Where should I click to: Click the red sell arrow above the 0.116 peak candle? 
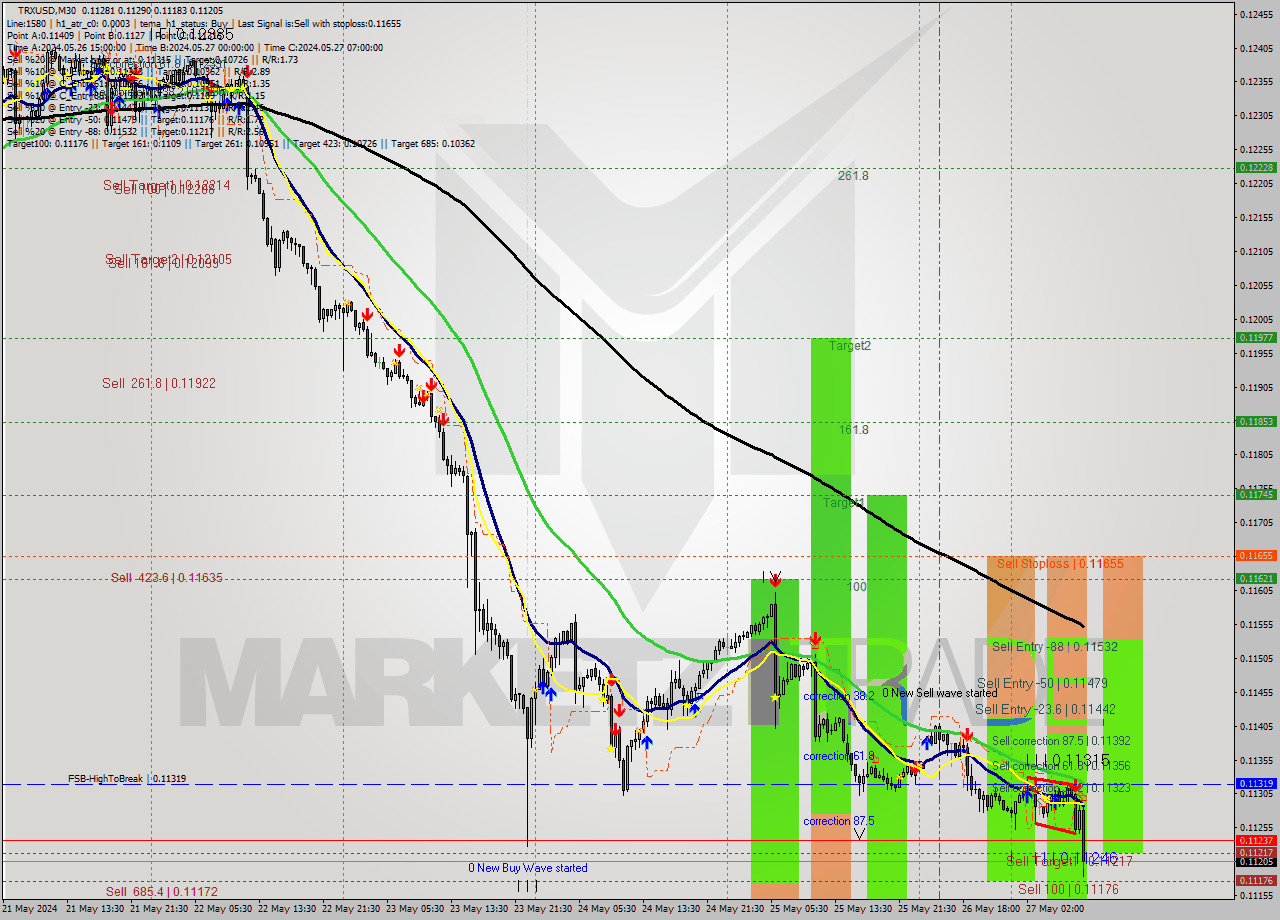[x=775, y=580]
